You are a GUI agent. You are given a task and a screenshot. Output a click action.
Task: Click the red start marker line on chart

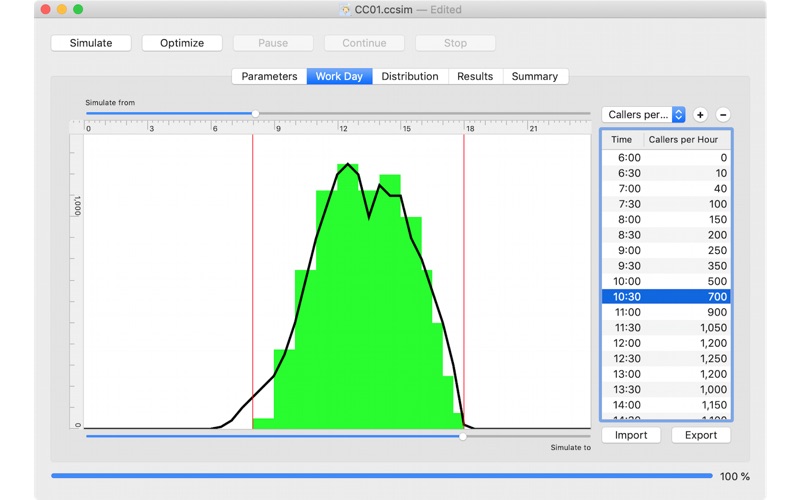(x=253, y=281)
